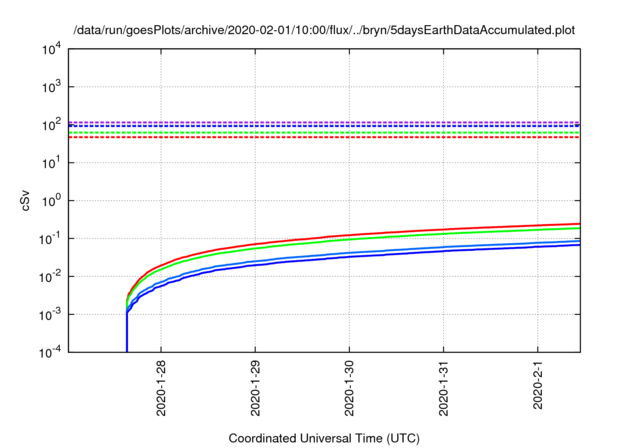Viewport: 640px width, 448px height.
Task: Click the red dashed threshold line
Action: pos(324,137)
